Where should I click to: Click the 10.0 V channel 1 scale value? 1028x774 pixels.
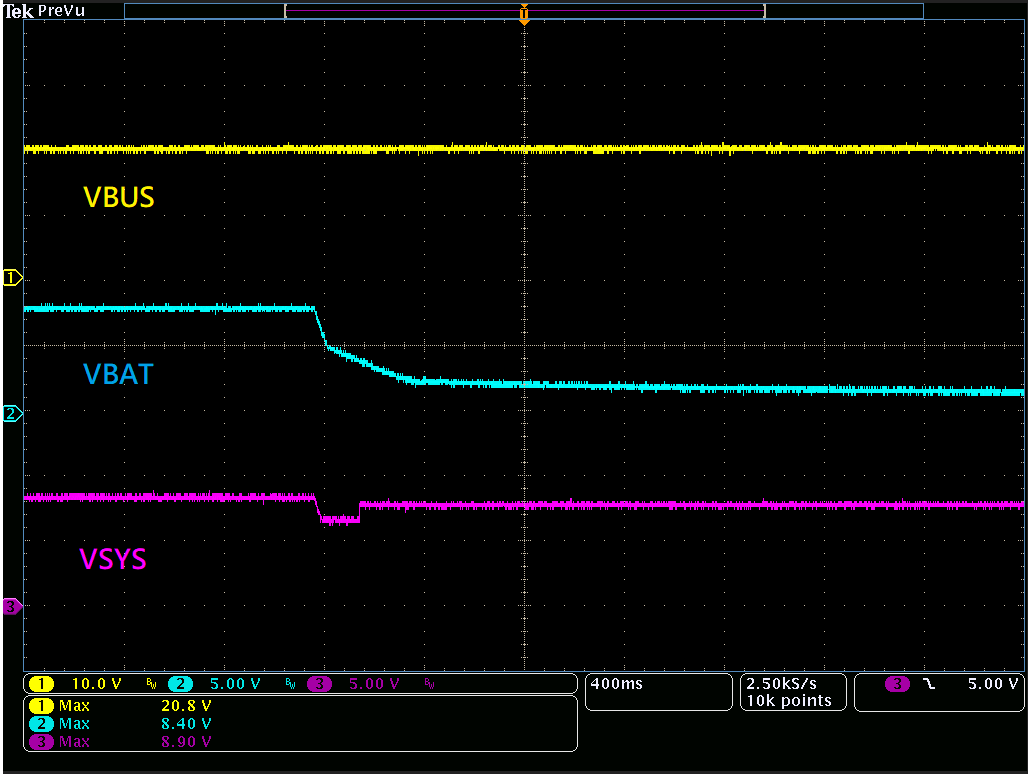coord(96,684)
